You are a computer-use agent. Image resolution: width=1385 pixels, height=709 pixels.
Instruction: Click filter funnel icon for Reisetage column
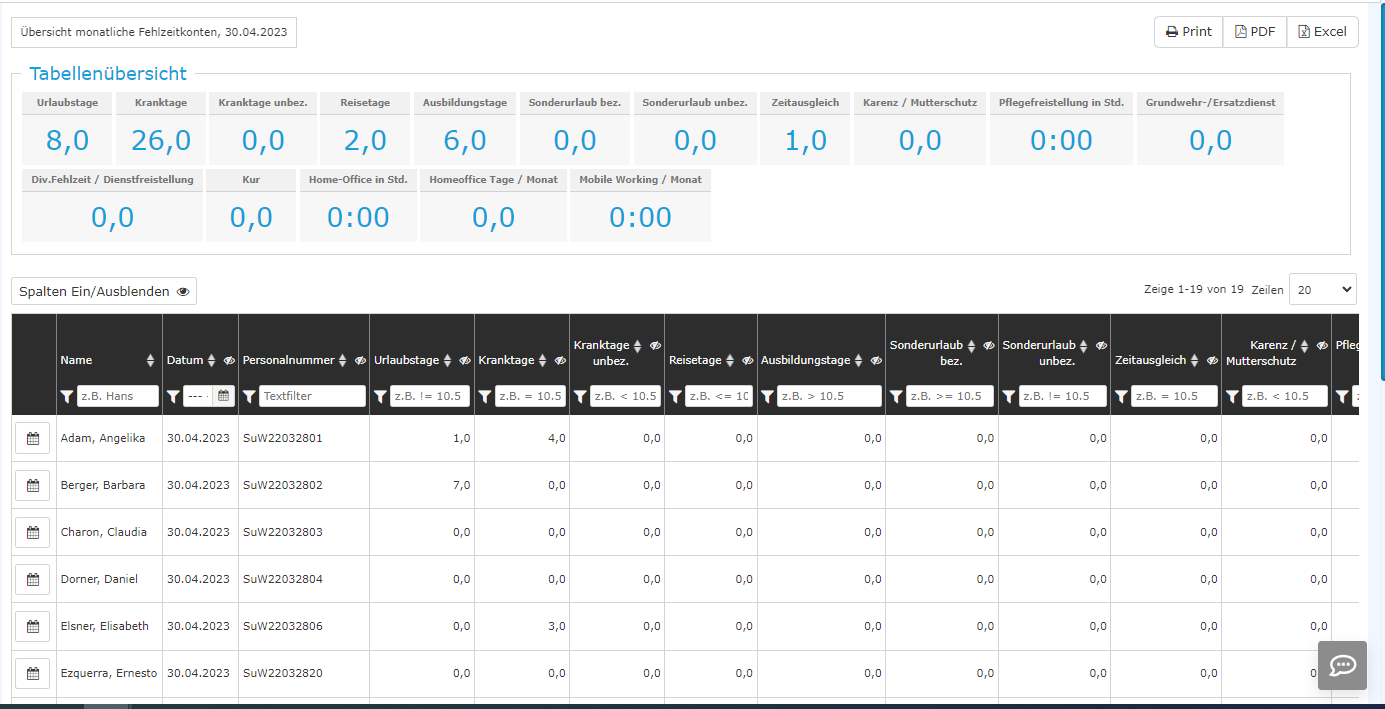pos(675,397)
